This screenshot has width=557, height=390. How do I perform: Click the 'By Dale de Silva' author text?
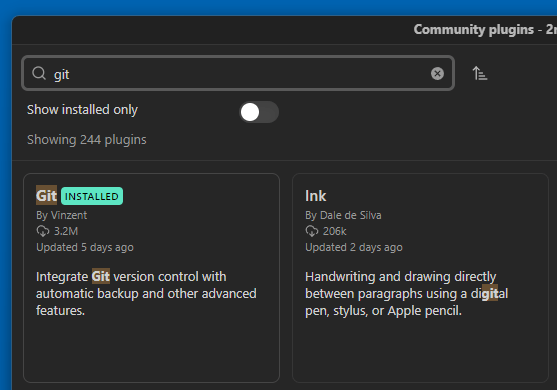pos(343,215)
